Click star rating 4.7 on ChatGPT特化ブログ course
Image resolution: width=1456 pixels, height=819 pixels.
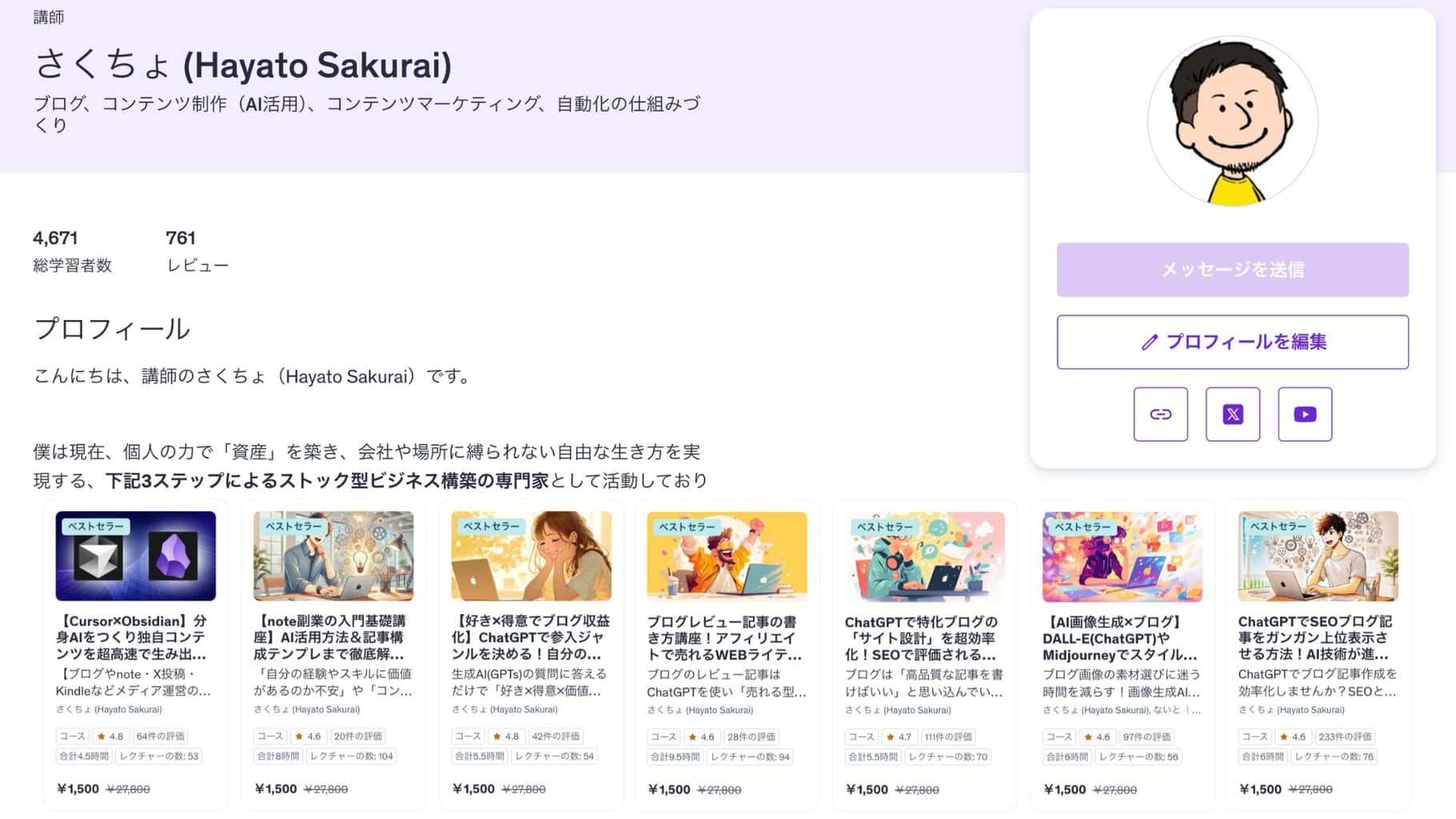click(898, 737)
